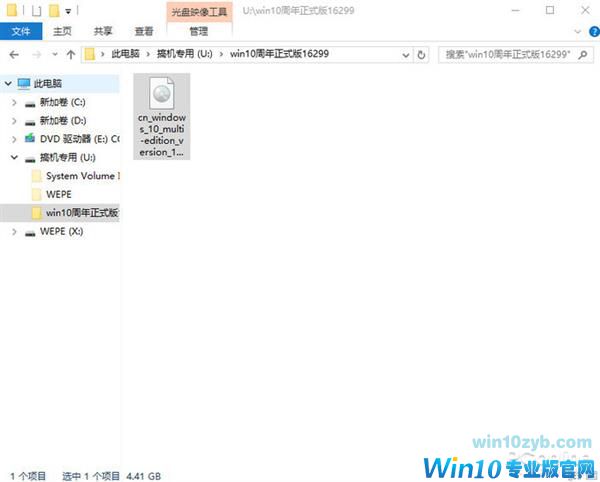
Task: Maximize the Explorer window
Action: coord(550,10)
